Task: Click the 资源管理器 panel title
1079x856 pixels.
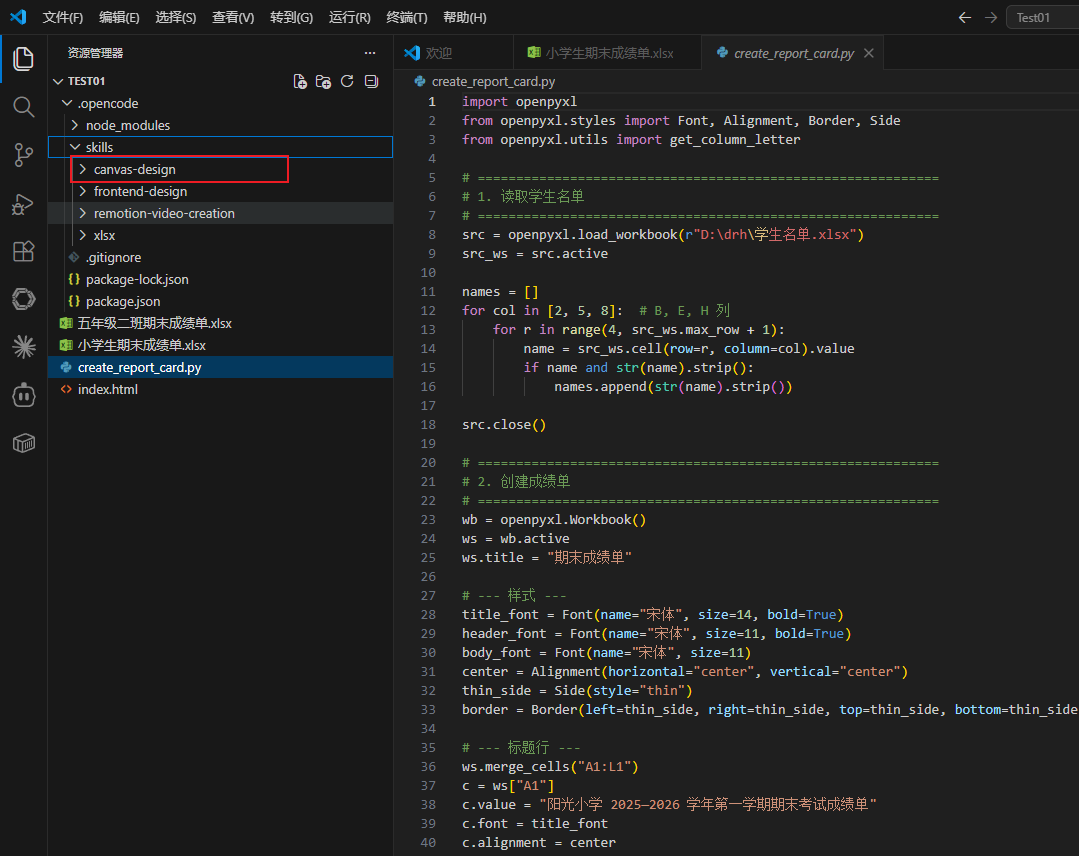Action: (x=95, y=53)
